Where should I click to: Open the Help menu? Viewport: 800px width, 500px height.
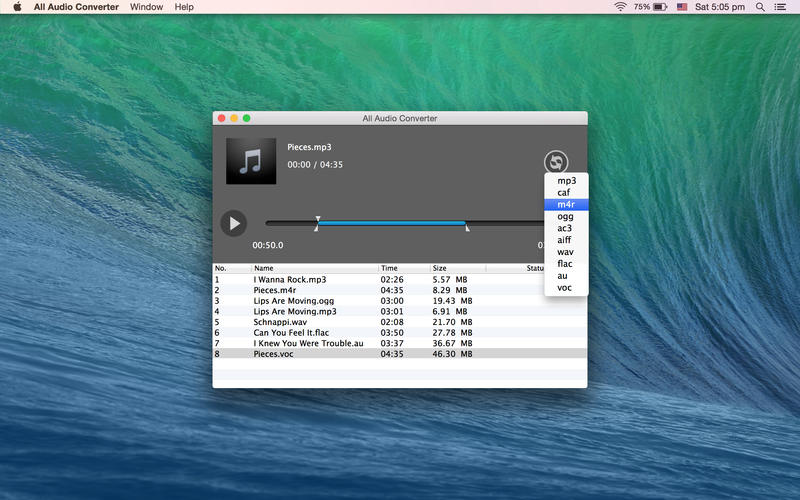[184, 7]
